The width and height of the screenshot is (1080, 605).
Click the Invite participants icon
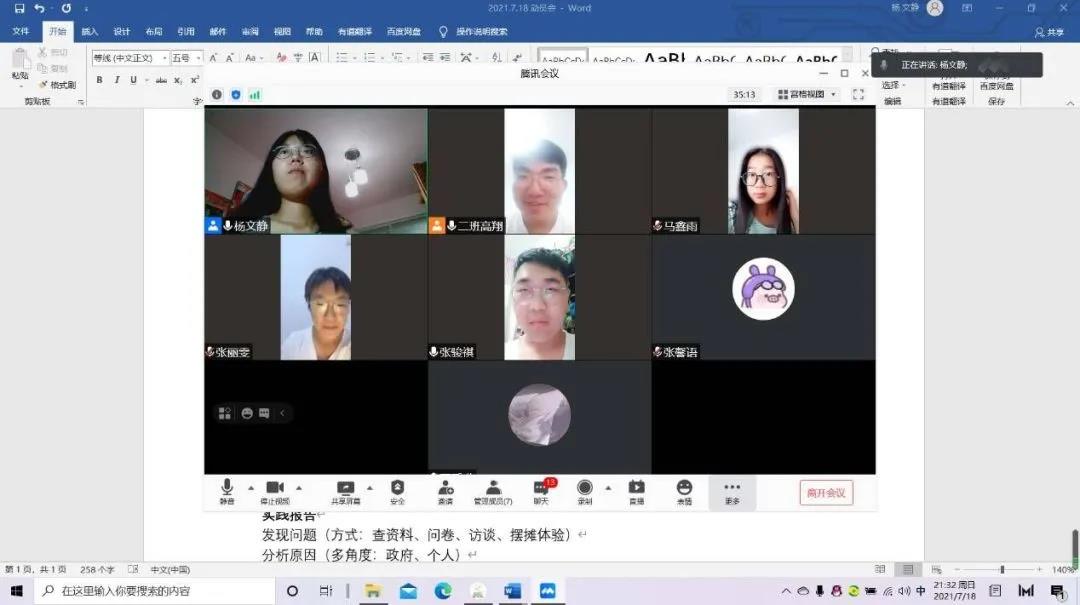coord(445,490)
